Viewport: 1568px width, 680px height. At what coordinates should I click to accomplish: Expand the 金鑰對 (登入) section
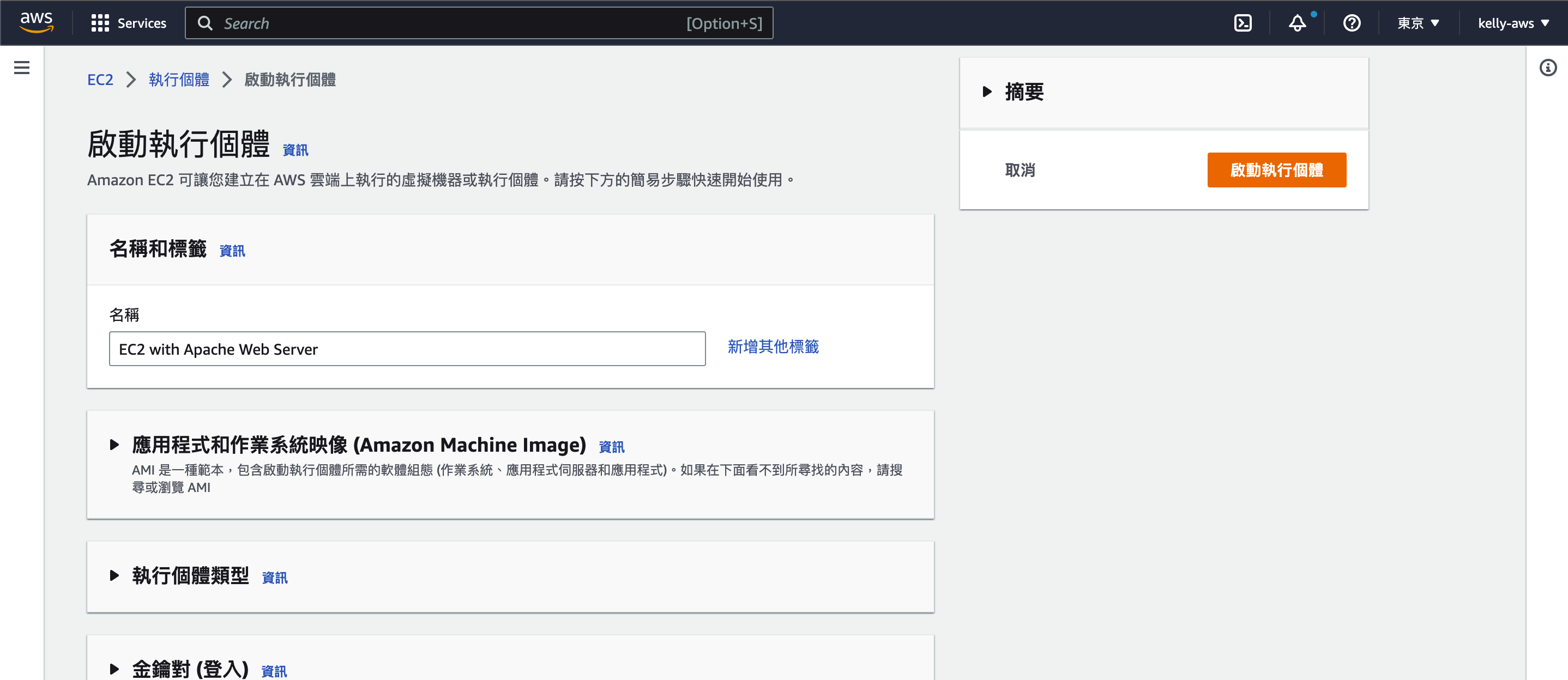[114, 669]
